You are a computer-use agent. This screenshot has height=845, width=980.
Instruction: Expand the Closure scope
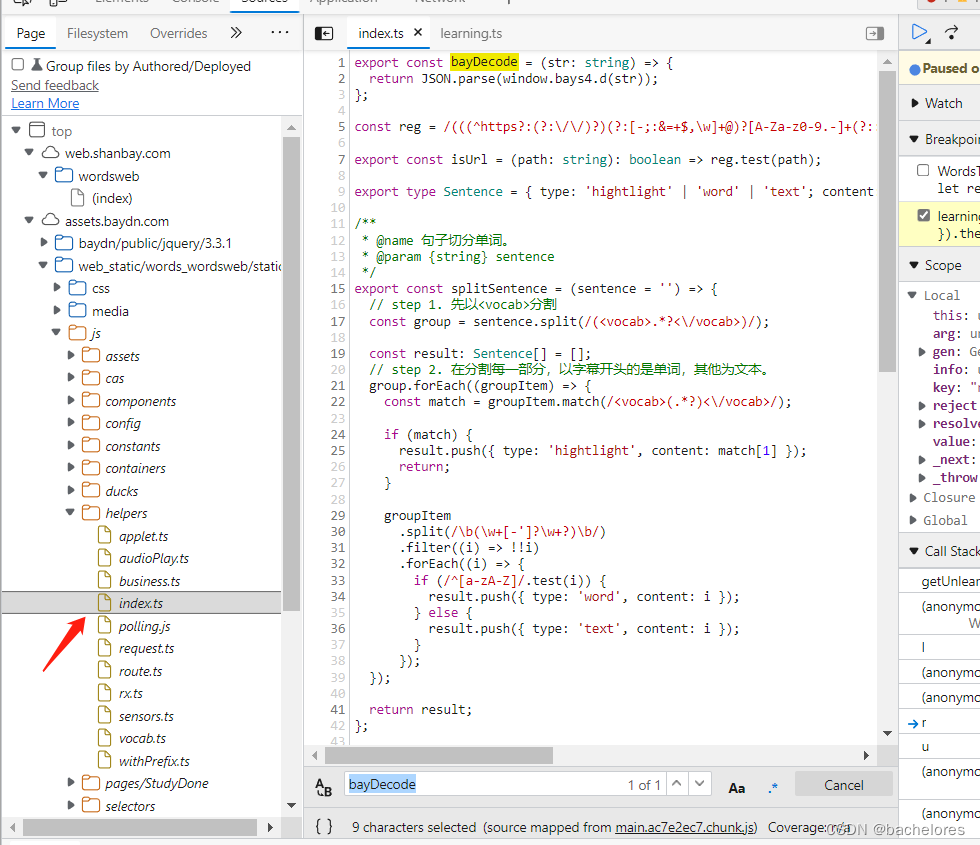[x=914, y=498]
